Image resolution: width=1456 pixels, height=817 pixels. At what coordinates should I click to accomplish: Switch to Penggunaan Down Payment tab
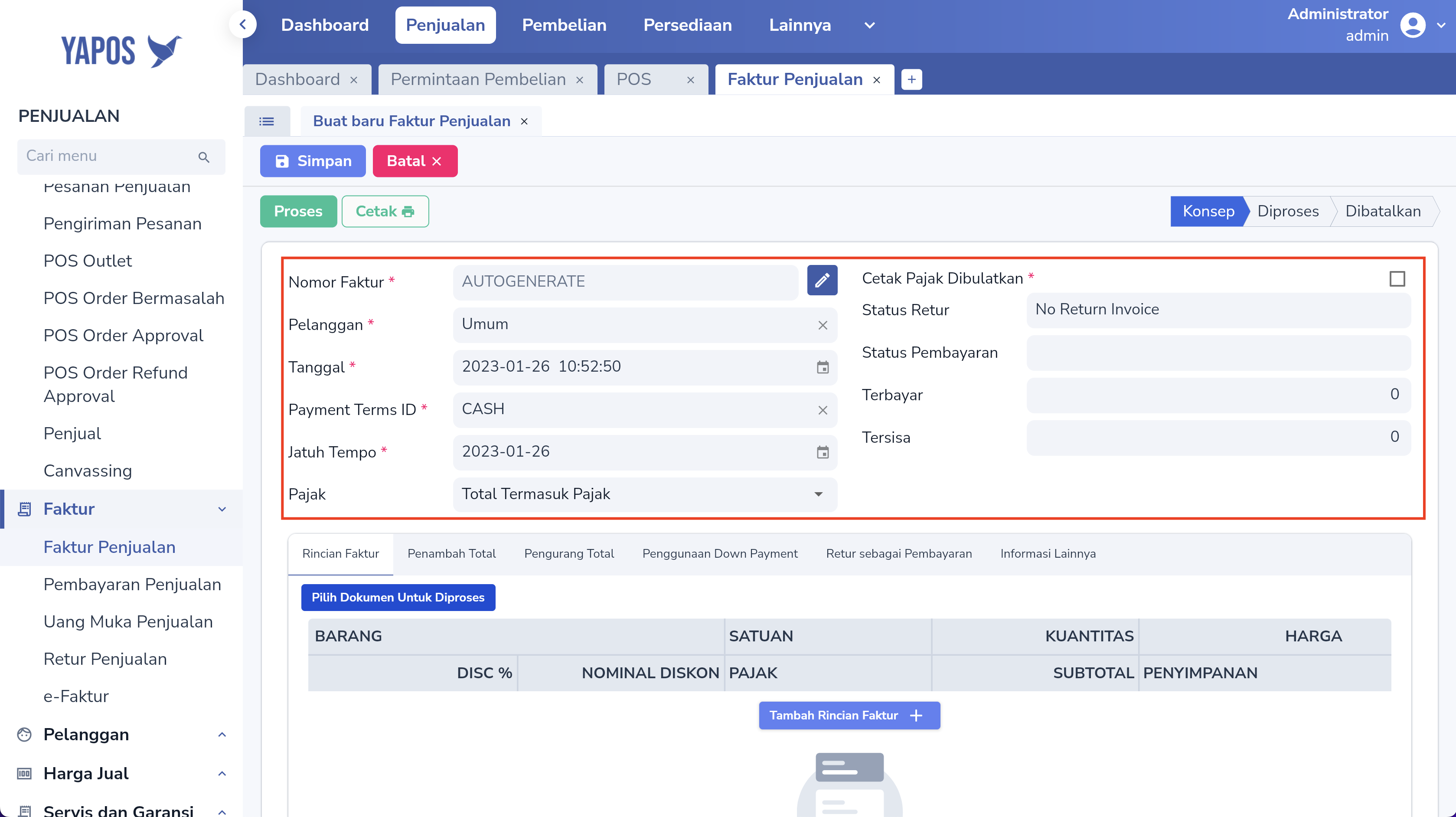coord(719,553)
